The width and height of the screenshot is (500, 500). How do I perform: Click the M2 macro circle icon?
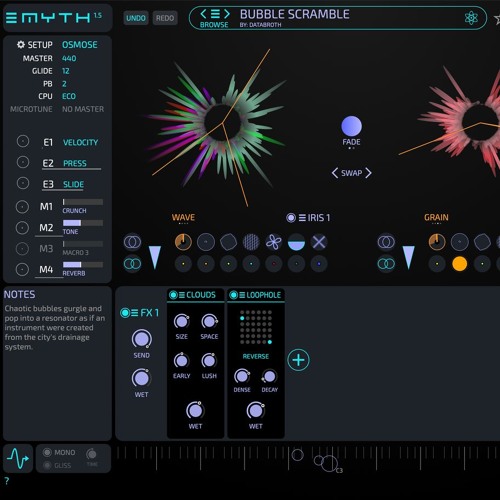click(x=22, y=228)
